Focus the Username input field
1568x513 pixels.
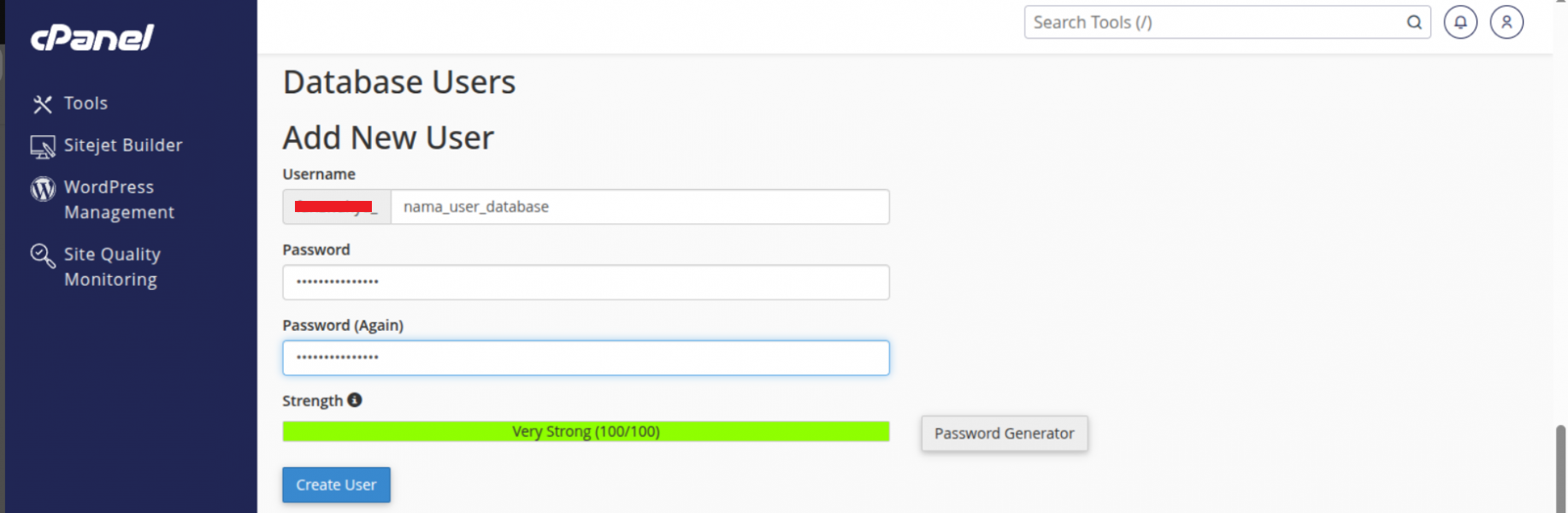[640, 207]
